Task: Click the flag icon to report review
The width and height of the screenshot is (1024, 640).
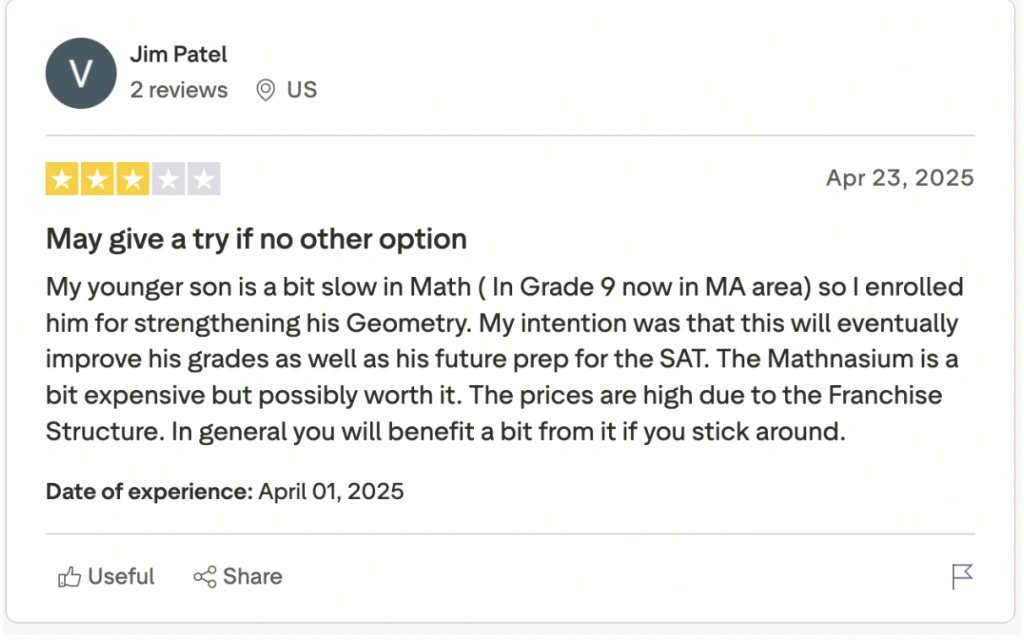Action: pos(962,577)
